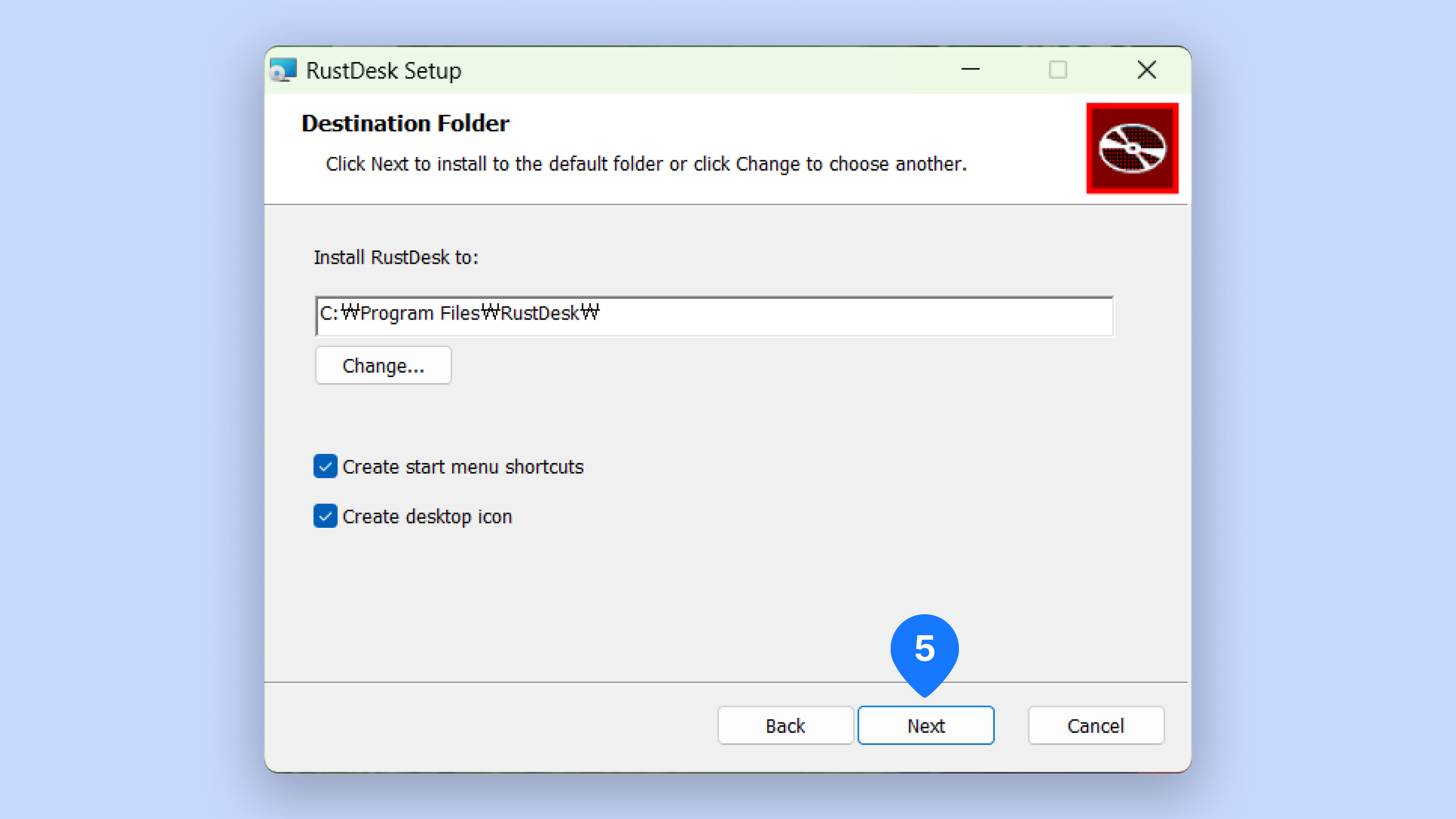
Task: Click the Destination Folder heading
Action: click(x=405, y=123)
